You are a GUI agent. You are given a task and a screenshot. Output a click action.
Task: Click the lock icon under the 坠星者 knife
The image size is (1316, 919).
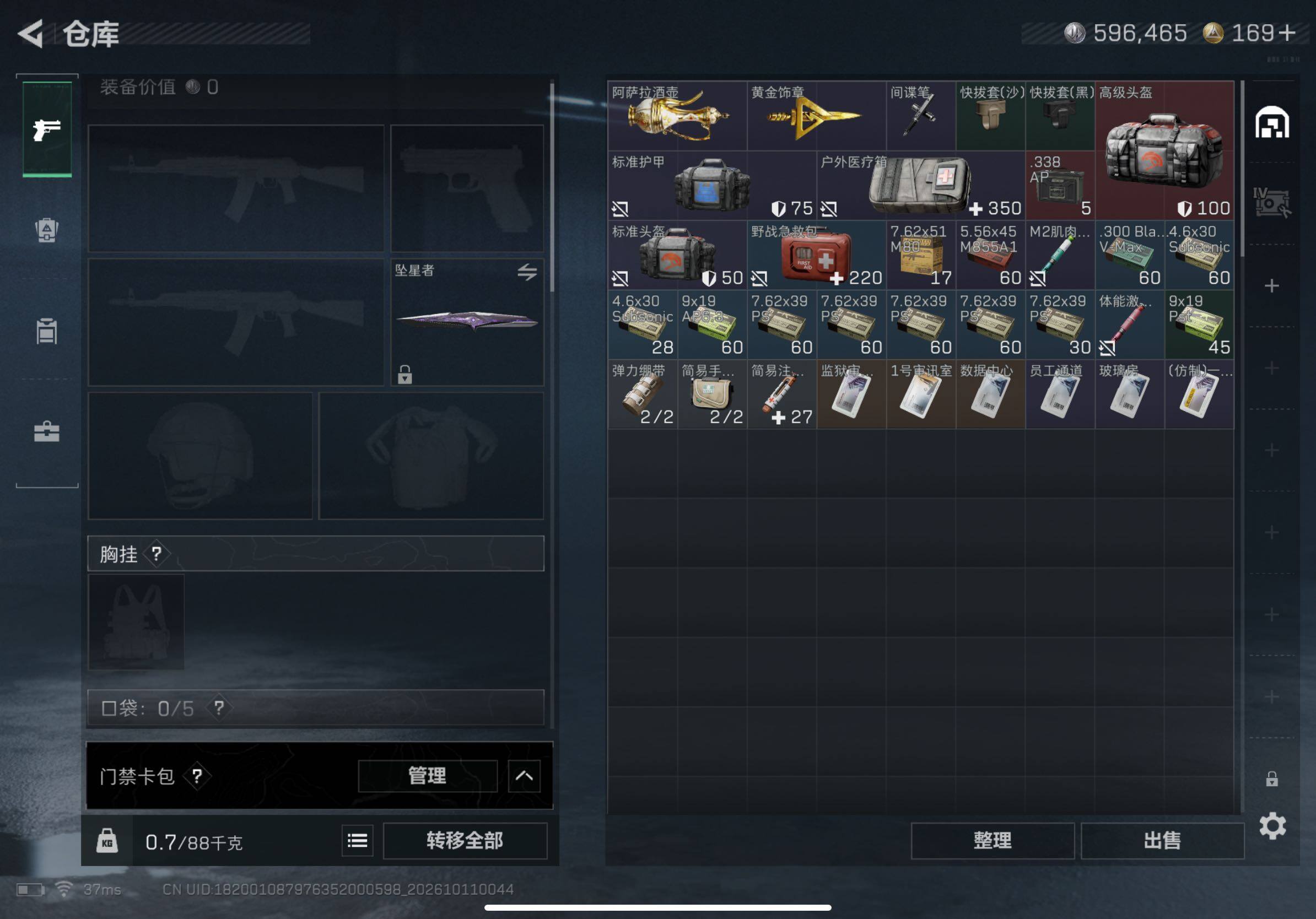tap(405, 374)
